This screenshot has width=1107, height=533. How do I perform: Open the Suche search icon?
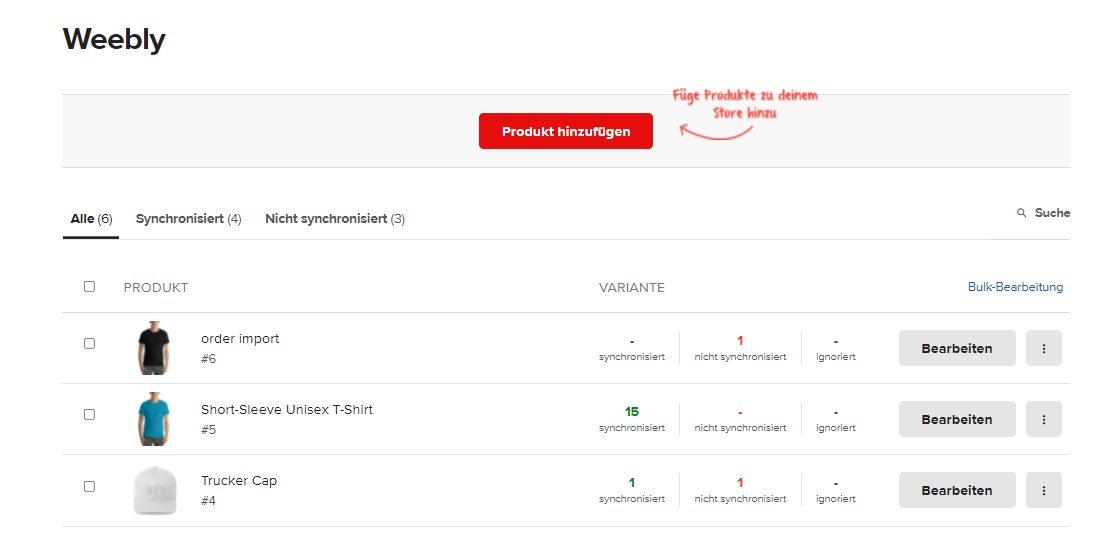coord(1021,213)
